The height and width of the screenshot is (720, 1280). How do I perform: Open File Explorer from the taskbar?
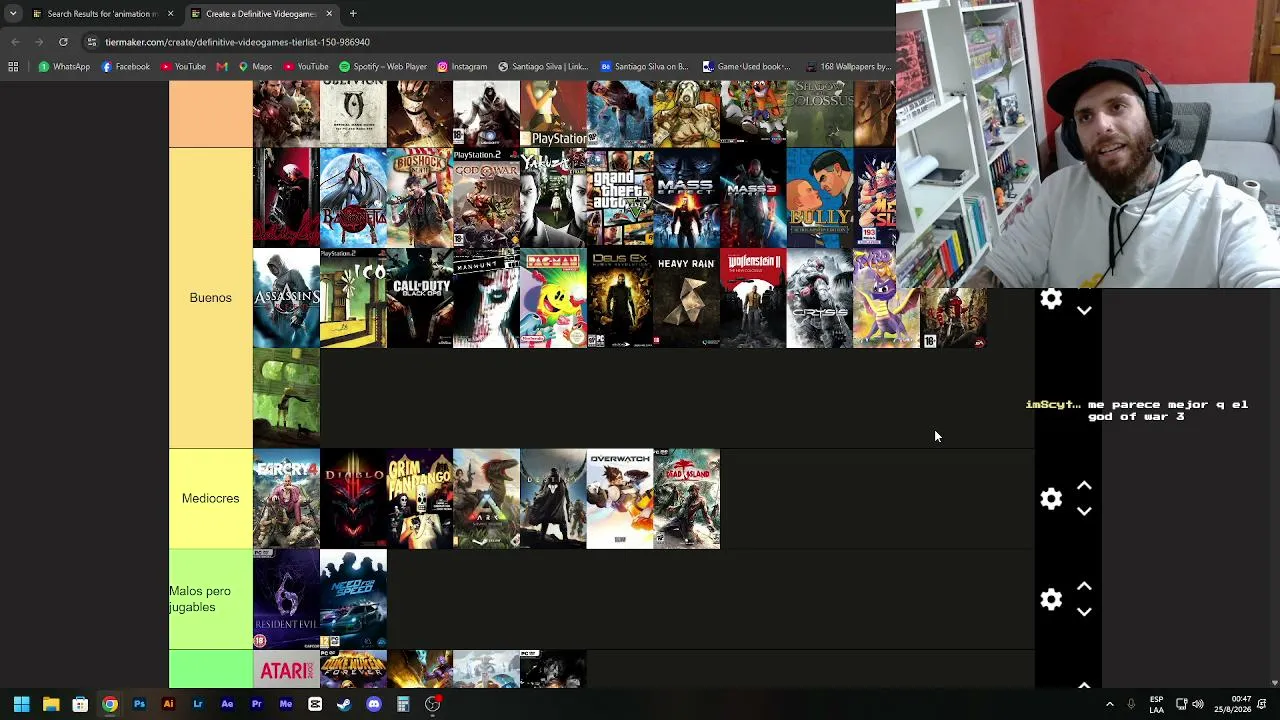tap(51, 704)
